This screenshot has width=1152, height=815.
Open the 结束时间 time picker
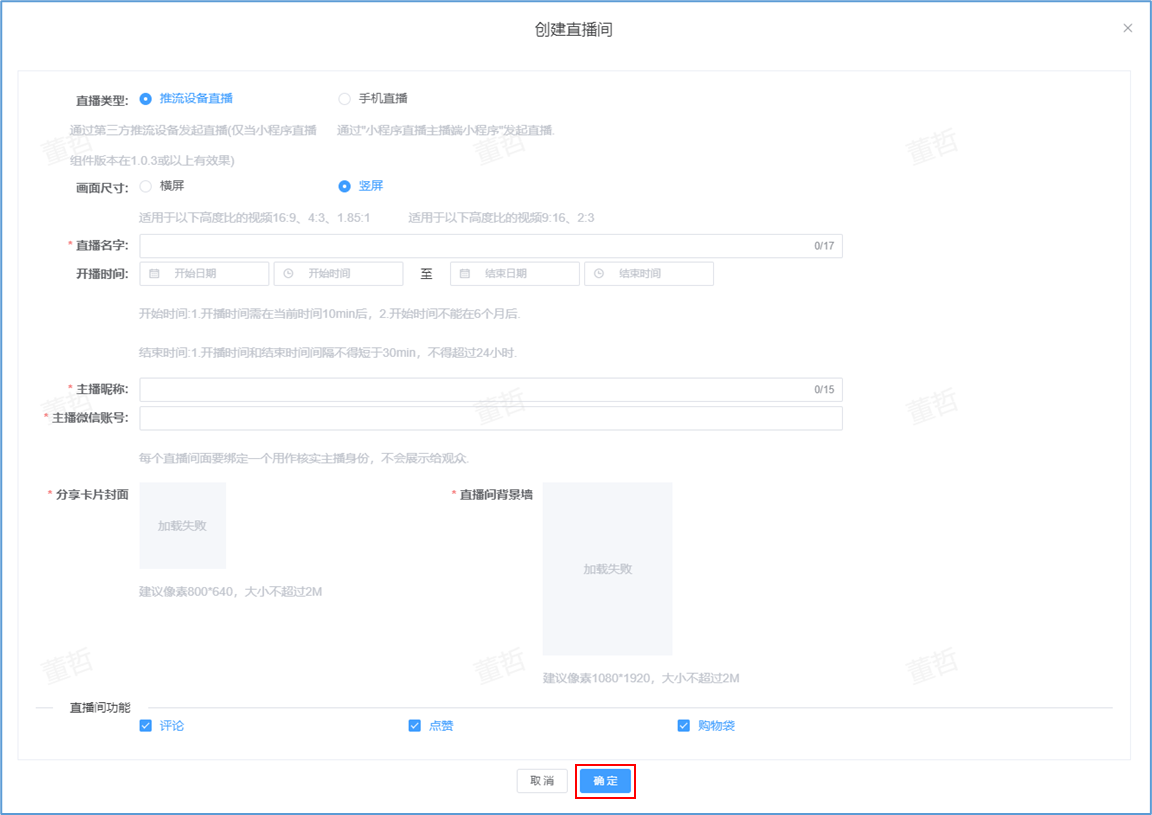[x=649, y=273]
